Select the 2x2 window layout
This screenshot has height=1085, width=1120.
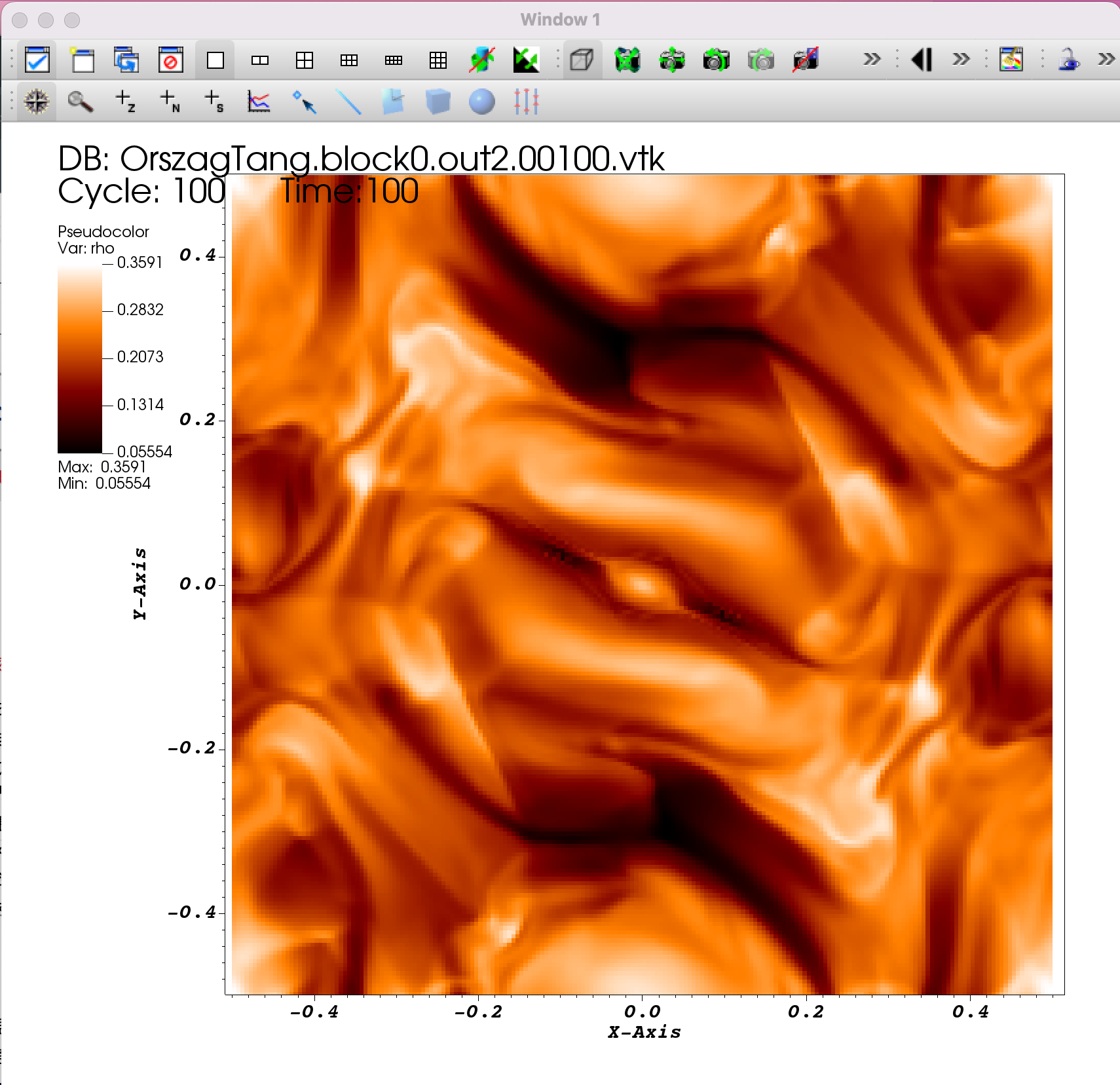(305, 60)
